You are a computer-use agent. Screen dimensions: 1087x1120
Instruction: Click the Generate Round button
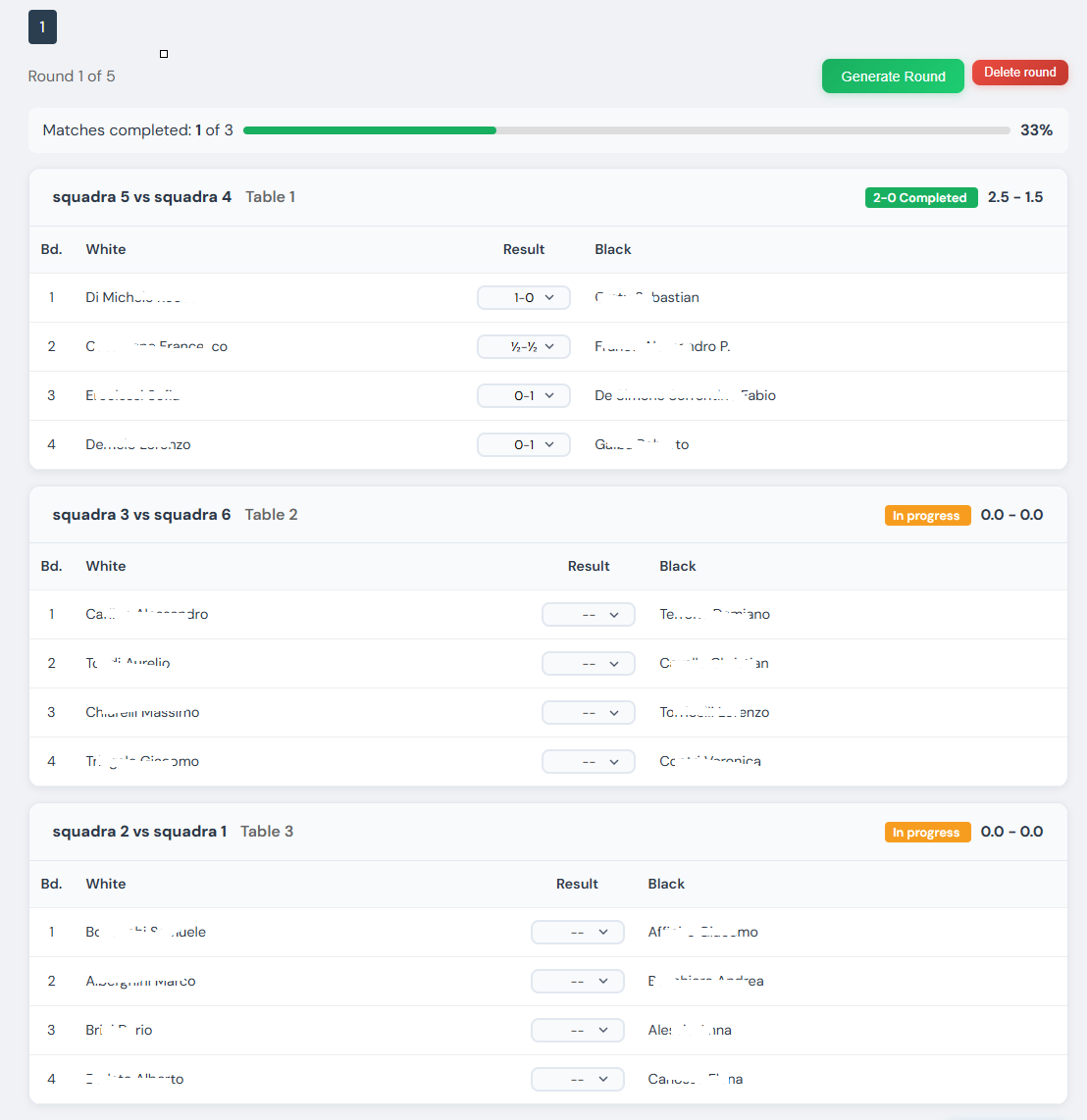coord(893,76)
